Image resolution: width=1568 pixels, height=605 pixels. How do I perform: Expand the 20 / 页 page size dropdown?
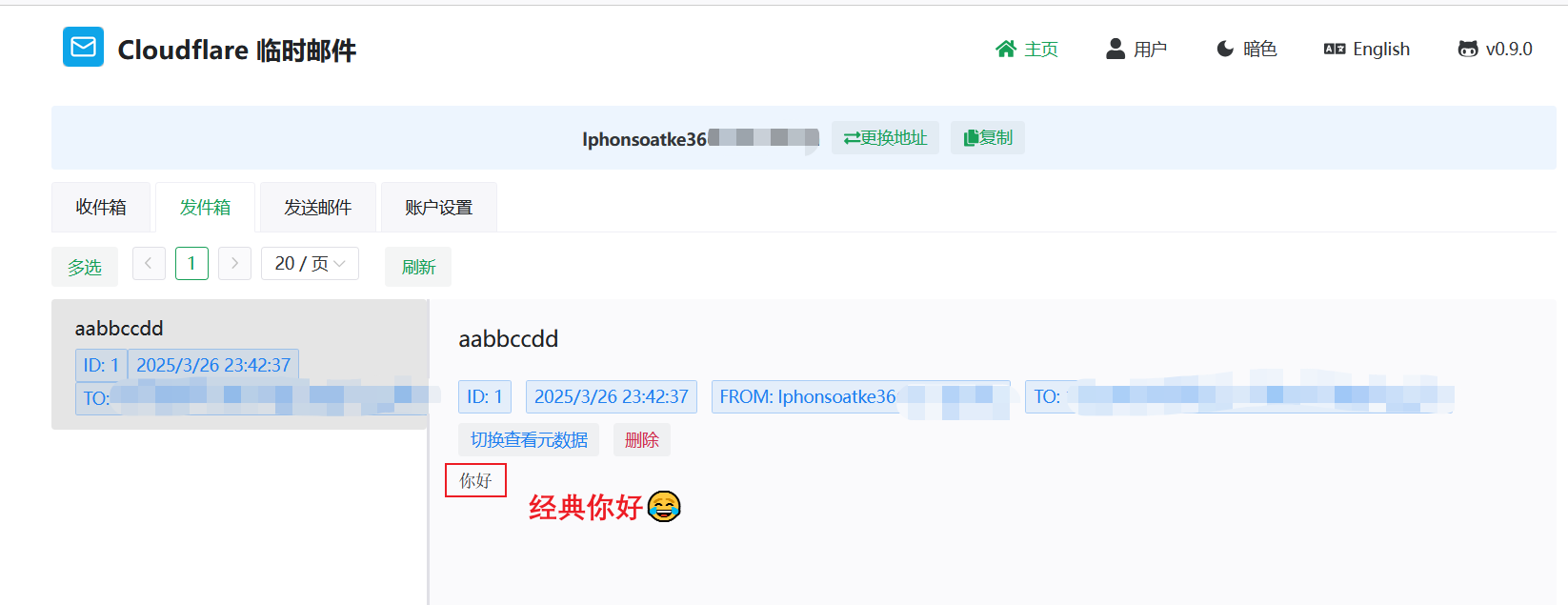pyautogui.click(x=310, y=263)
